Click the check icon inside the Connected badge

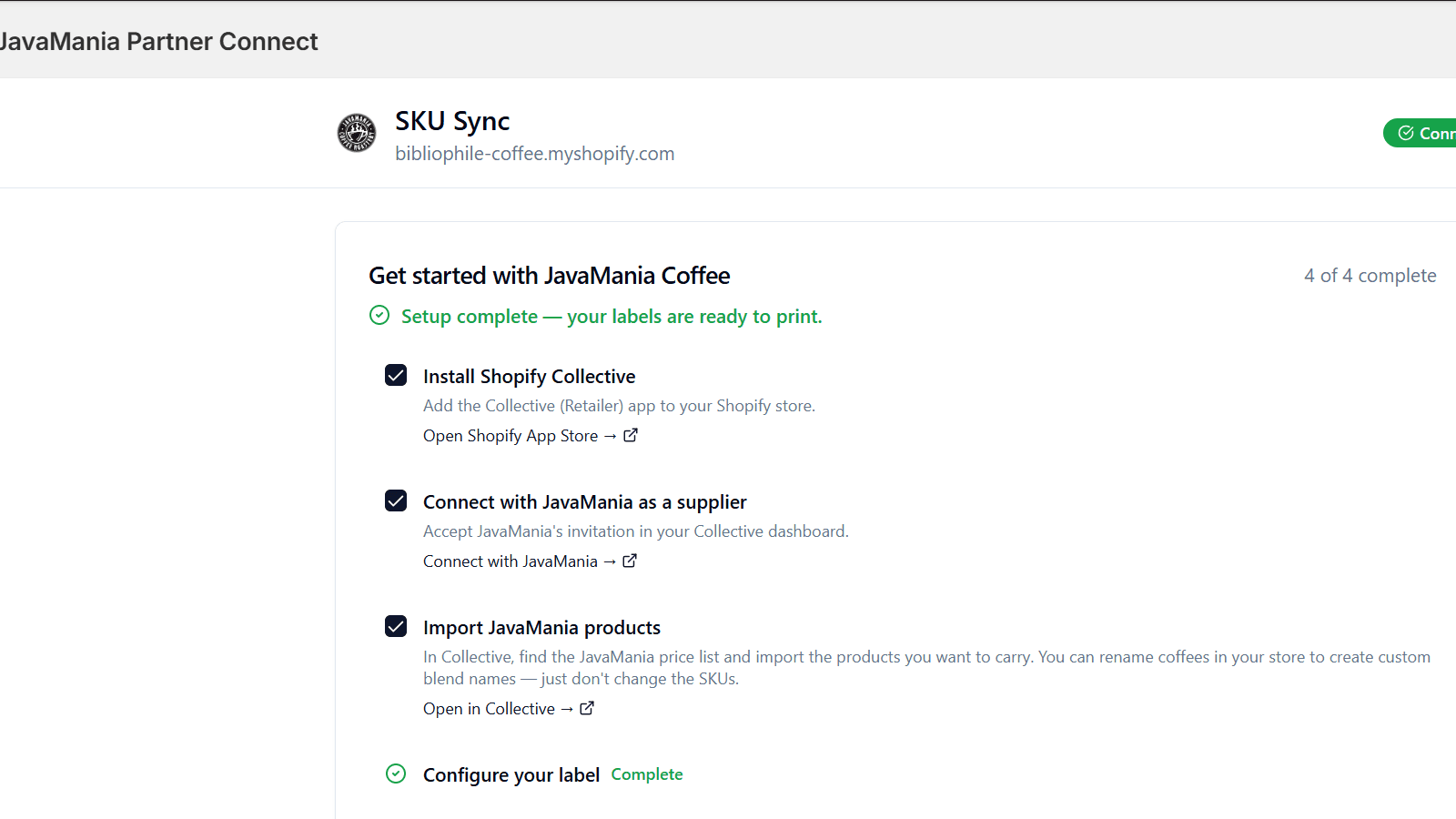pos(1406,133)
